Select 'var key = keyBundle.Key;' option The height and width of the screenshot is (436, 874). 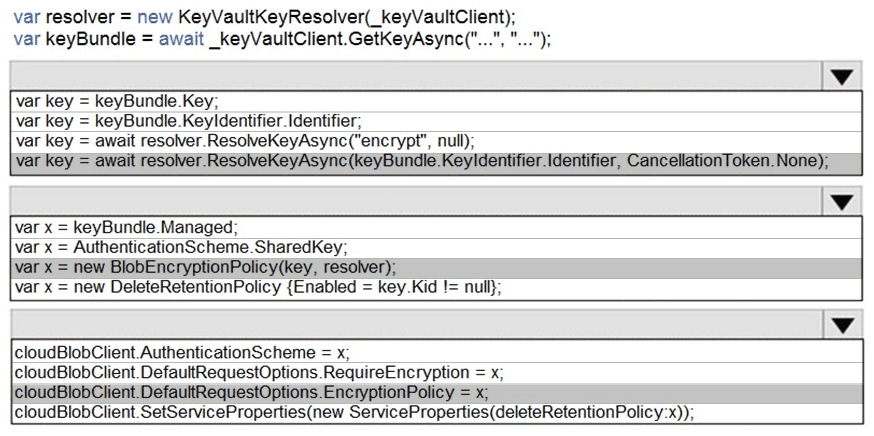coord(117,101)
